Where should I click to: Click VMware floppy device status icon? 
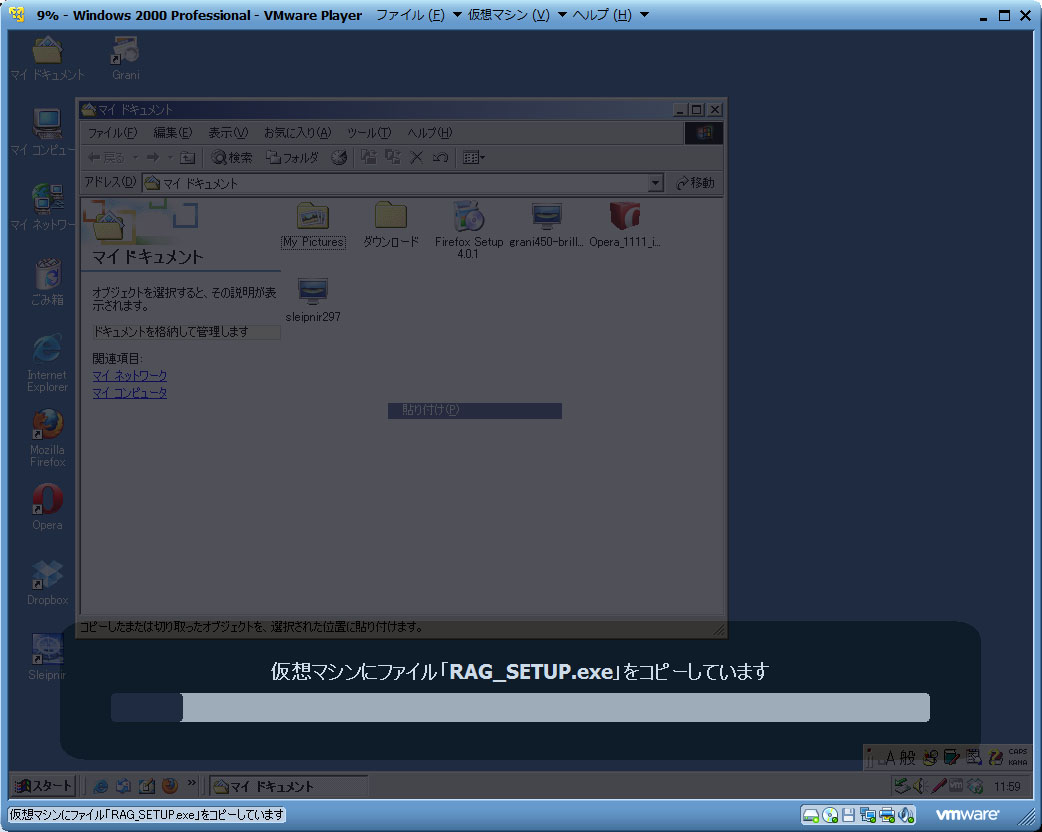(849, 815)
